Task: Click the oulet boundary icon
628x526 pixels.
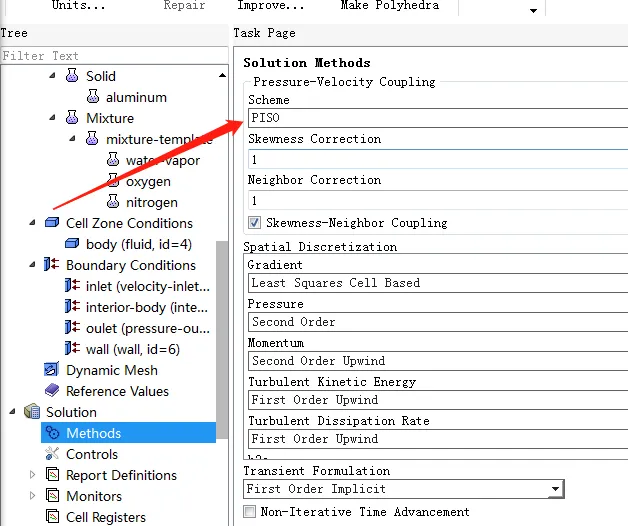Action: 72,327
